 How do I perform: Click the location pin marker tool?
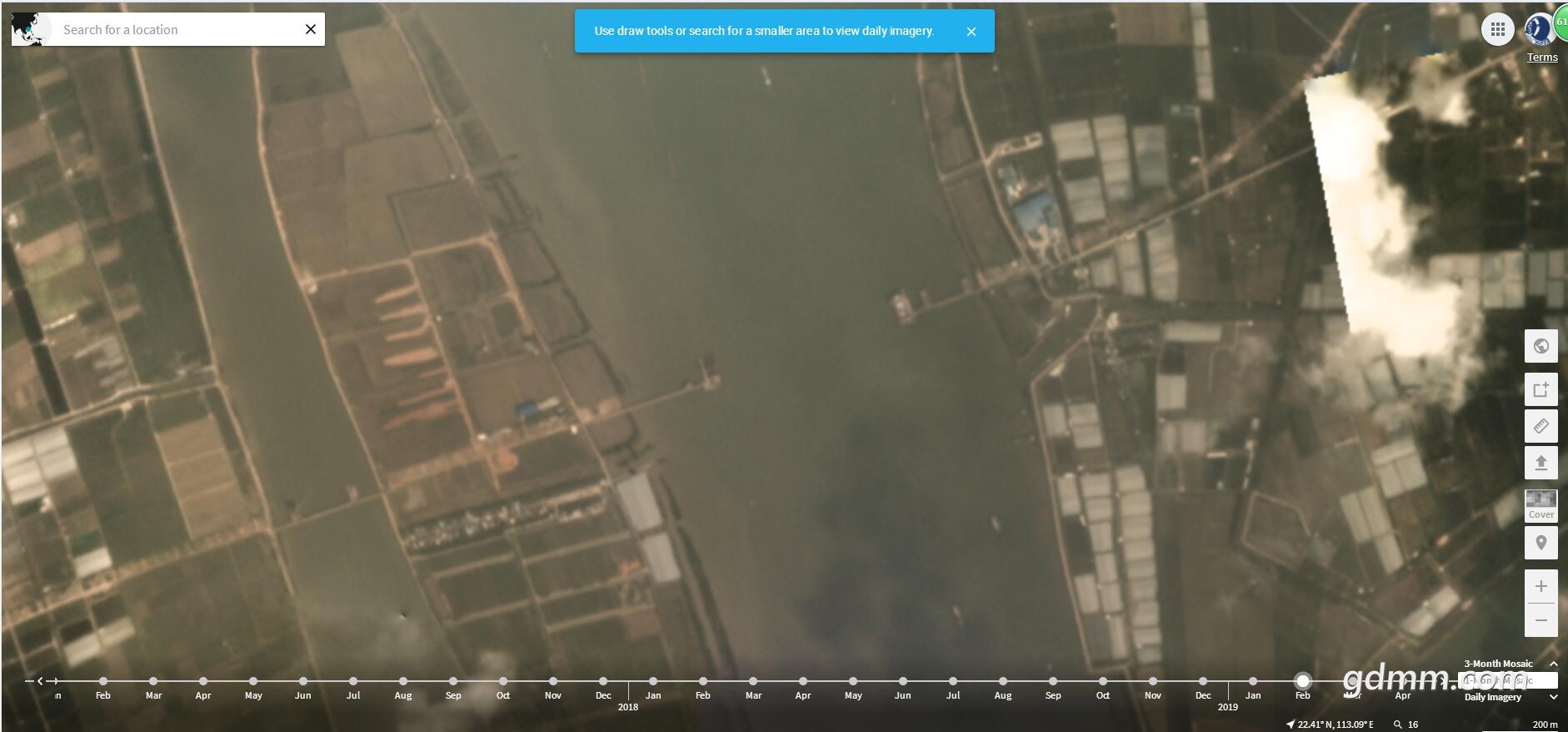click(x=1541, y=543)
